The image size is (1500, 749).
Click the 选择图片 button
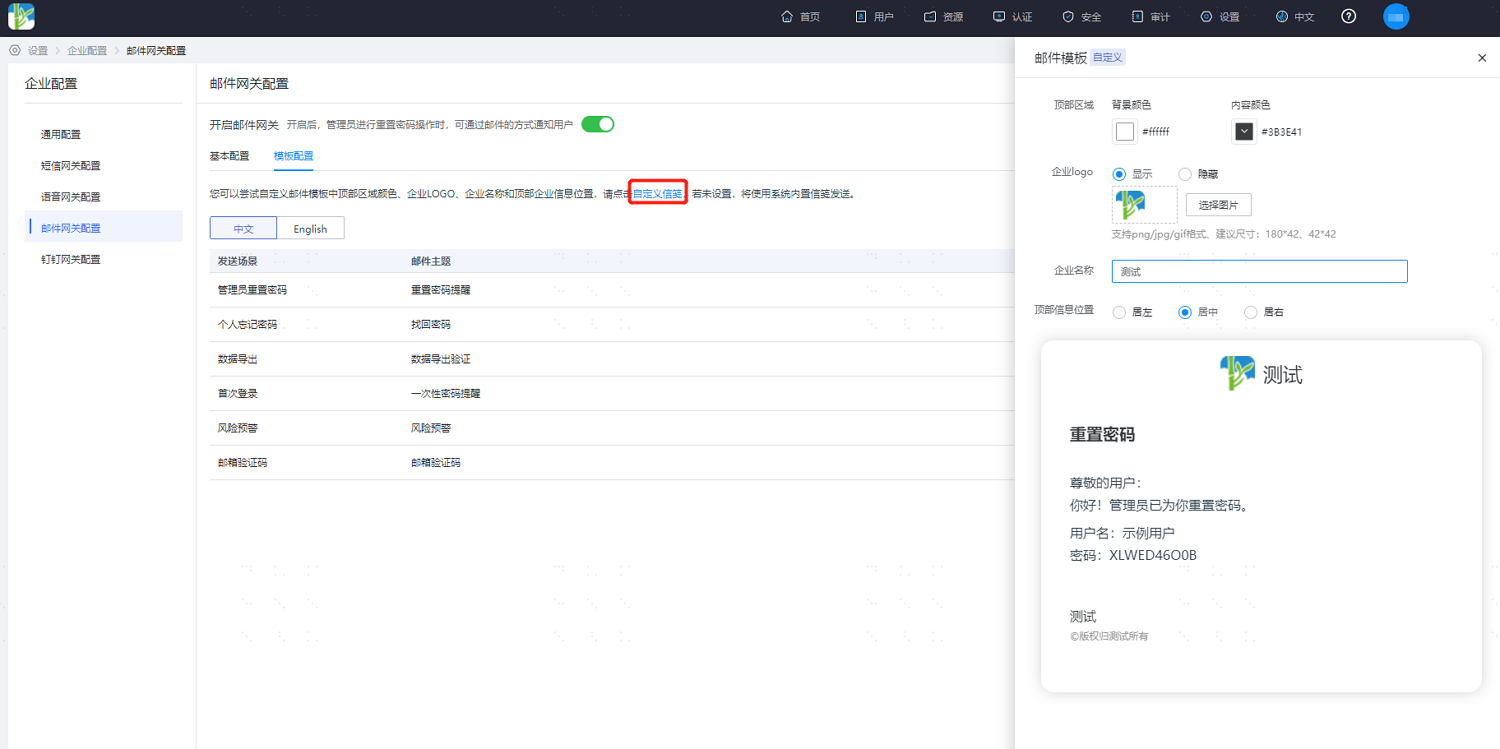pyautogui.click(x=1218, y=205)
